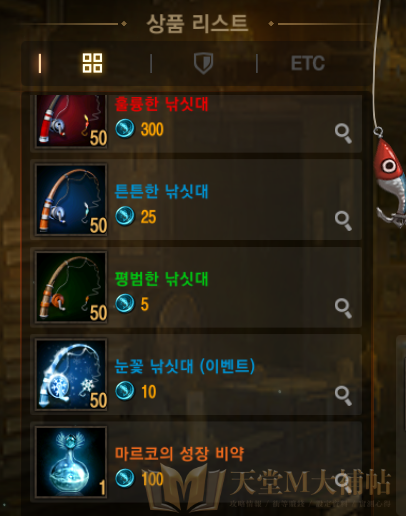The width and height of the screenshot is (406, 516).
Task: Click the 튼튼한 낚싯대 item name
Action: pos(161,191)
